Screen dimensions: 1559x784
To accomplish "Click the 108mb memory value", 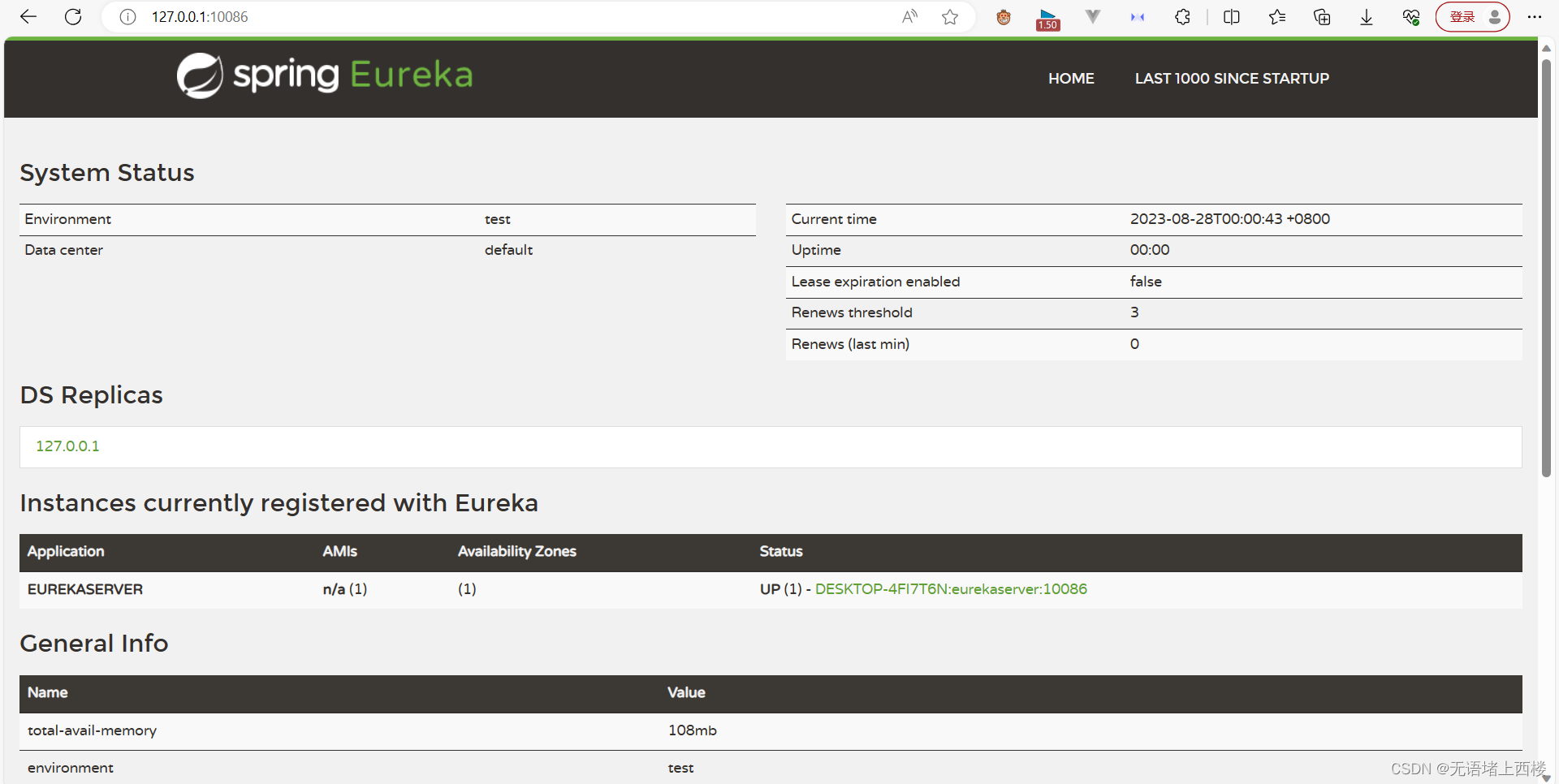I will pyautogui.click(x=693, y=730).
